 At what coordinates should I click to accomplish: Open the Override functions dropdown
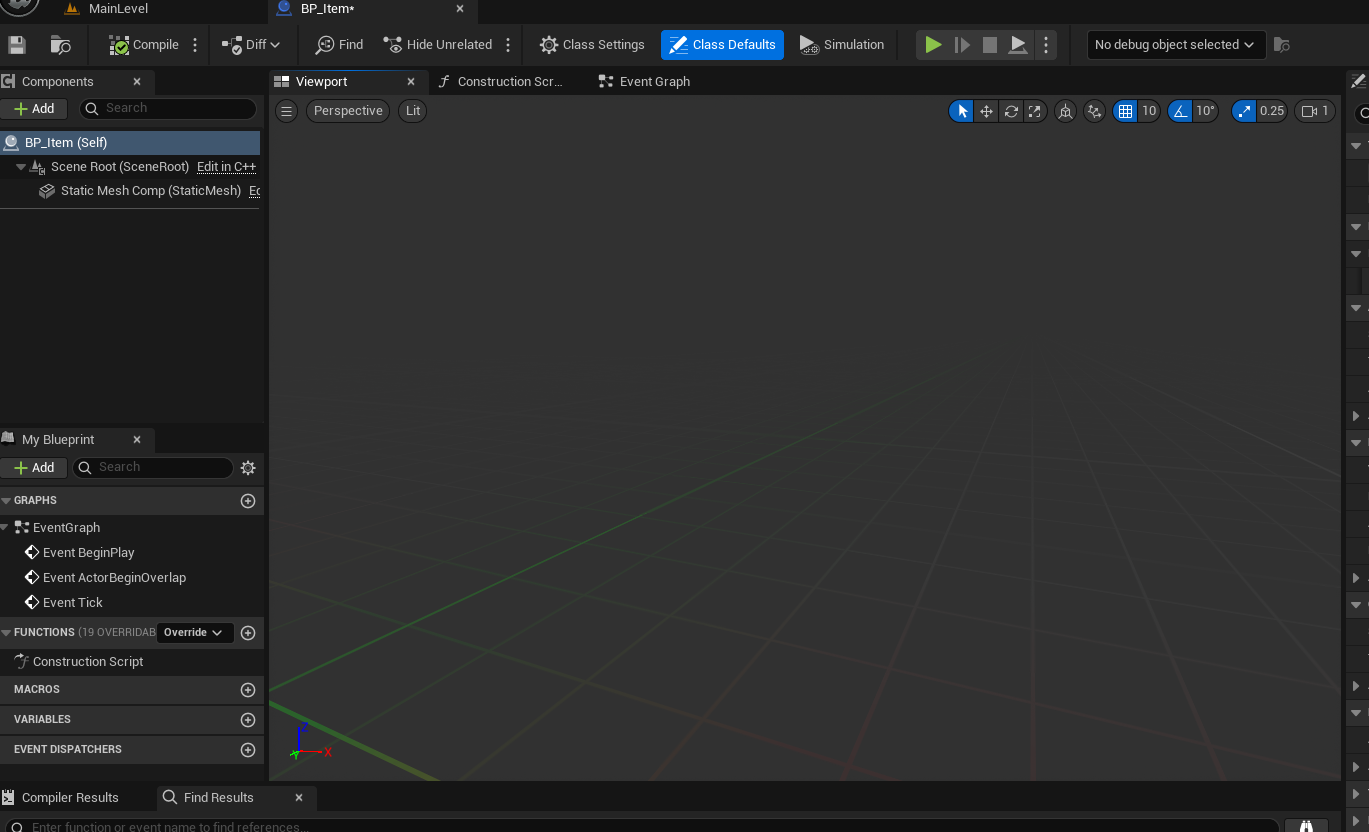(194, 632)
